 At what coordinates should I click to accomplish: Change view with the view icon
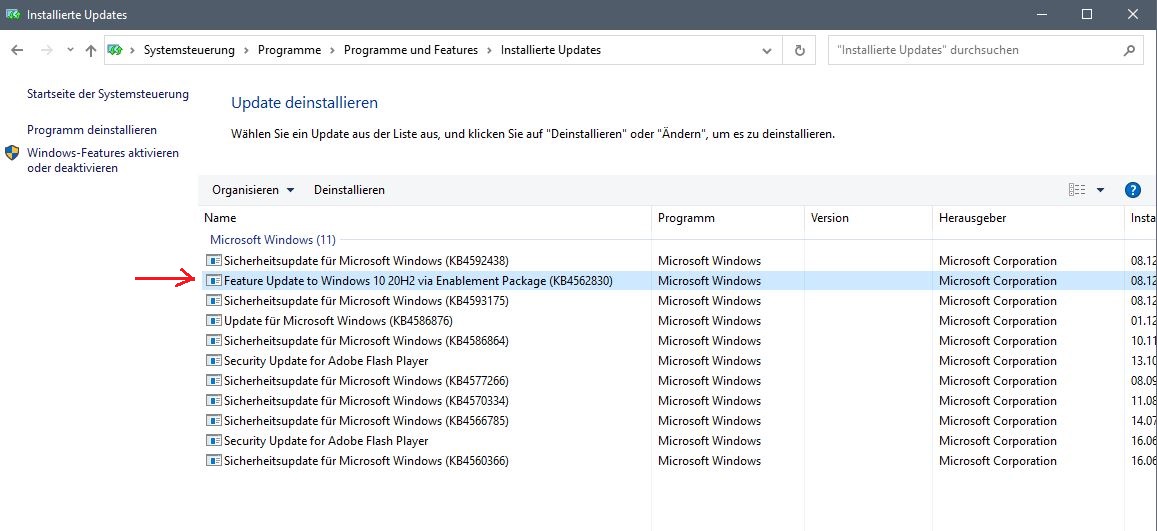pyautogui.click(x=1077, y=190)
